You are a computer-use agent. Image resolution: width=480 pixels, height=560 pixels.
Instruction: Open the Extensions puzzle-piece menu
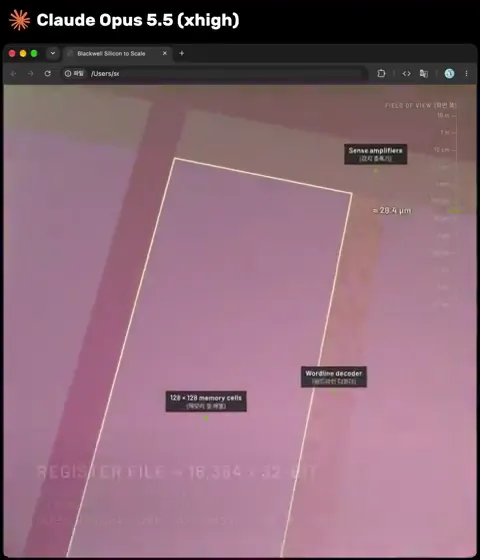tap(381, 74)
